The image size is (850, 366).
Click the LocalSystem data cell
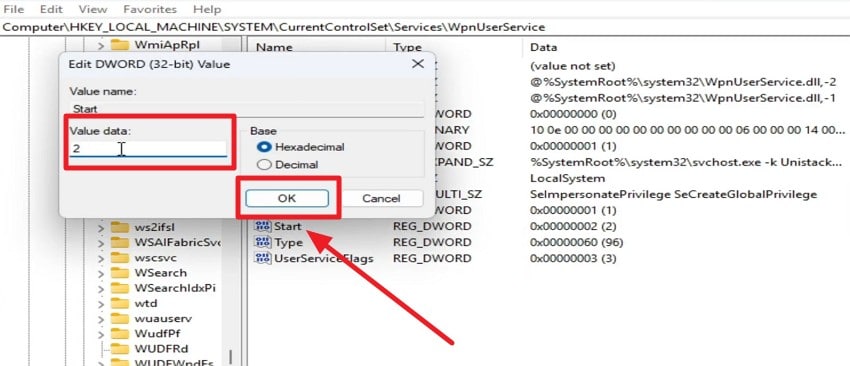pos(567,178)
